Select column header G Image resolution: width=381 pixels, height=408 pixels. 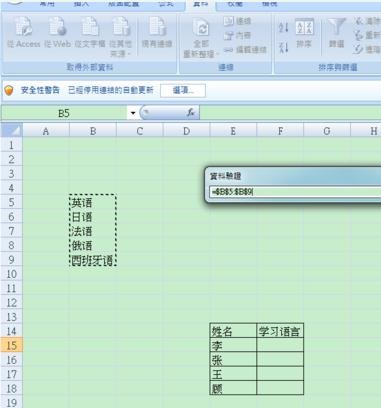point(327,131)
